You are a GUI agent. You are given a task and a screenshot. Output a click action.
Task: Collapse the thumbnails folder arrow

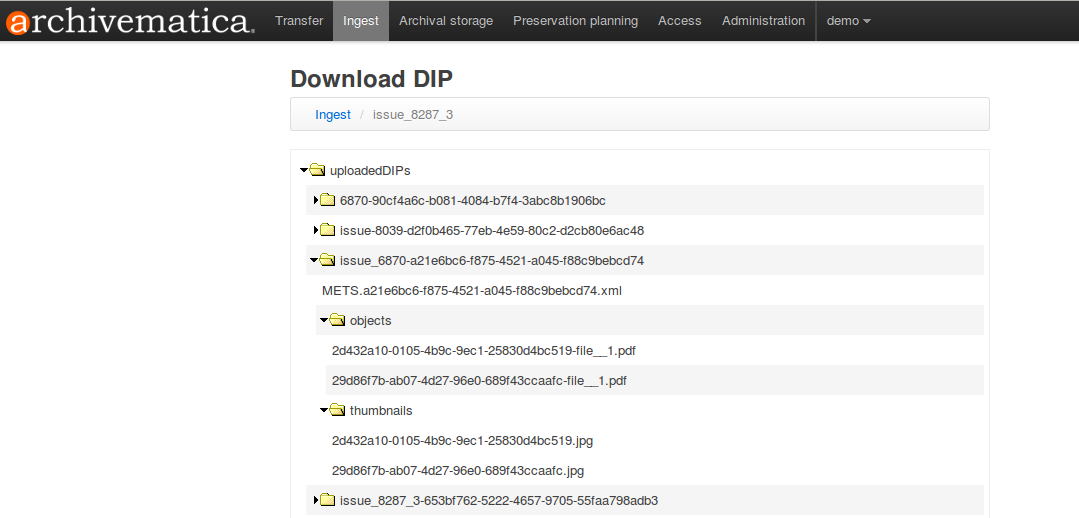point(324,410)
